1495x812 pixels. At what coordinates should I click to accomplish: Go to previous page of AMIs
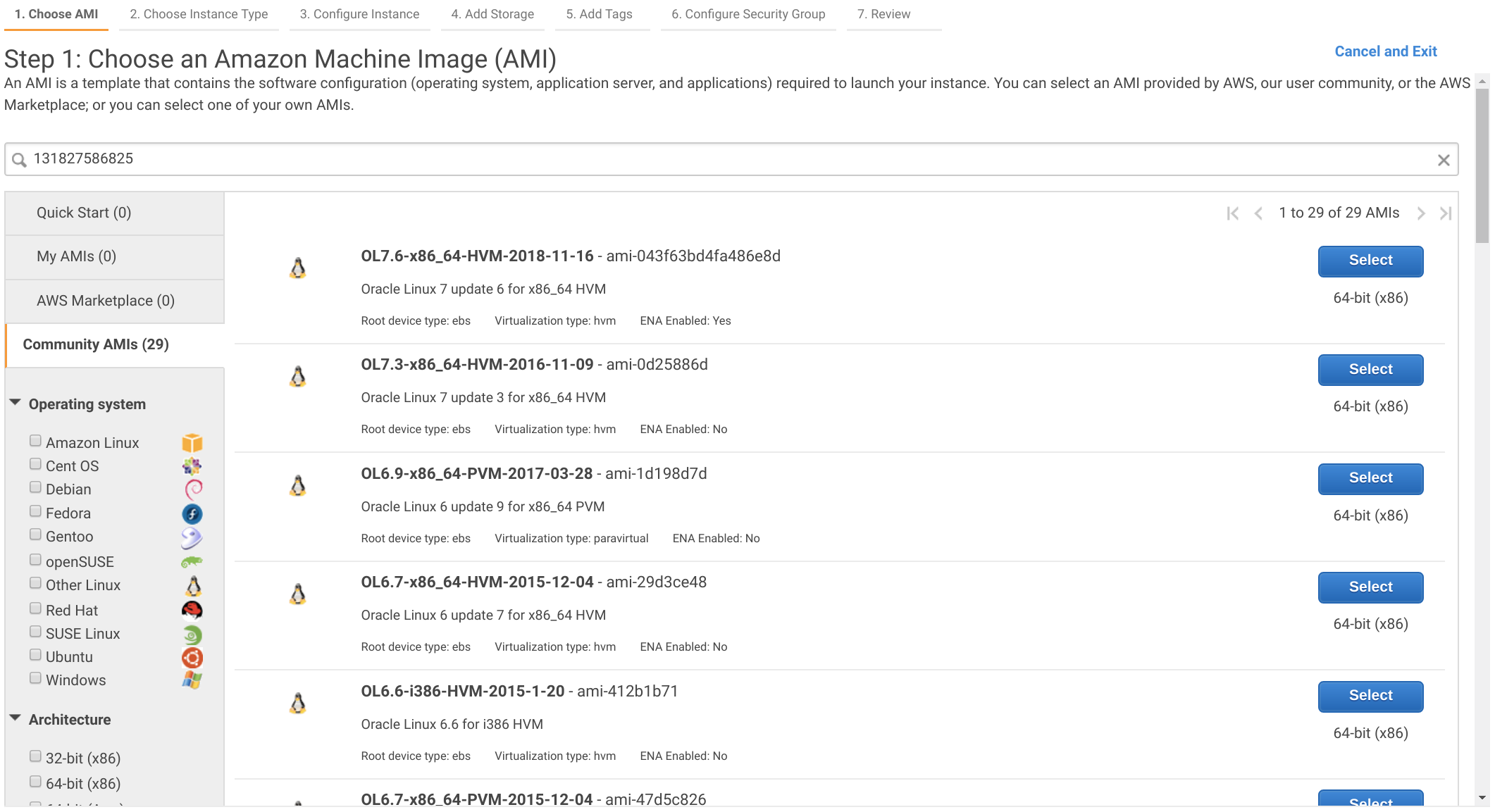[x=1258, y=213]
